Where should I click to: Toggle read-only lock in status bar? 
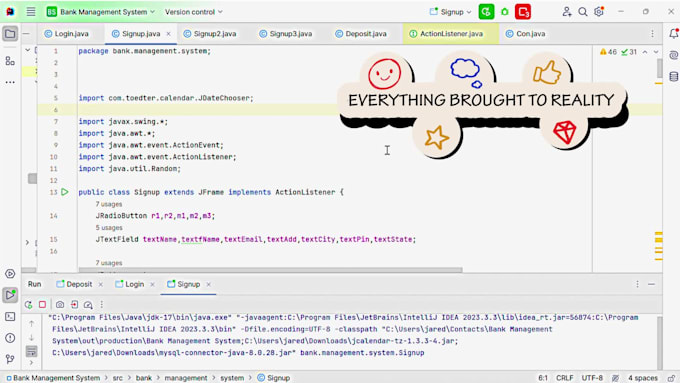[671, 378]
